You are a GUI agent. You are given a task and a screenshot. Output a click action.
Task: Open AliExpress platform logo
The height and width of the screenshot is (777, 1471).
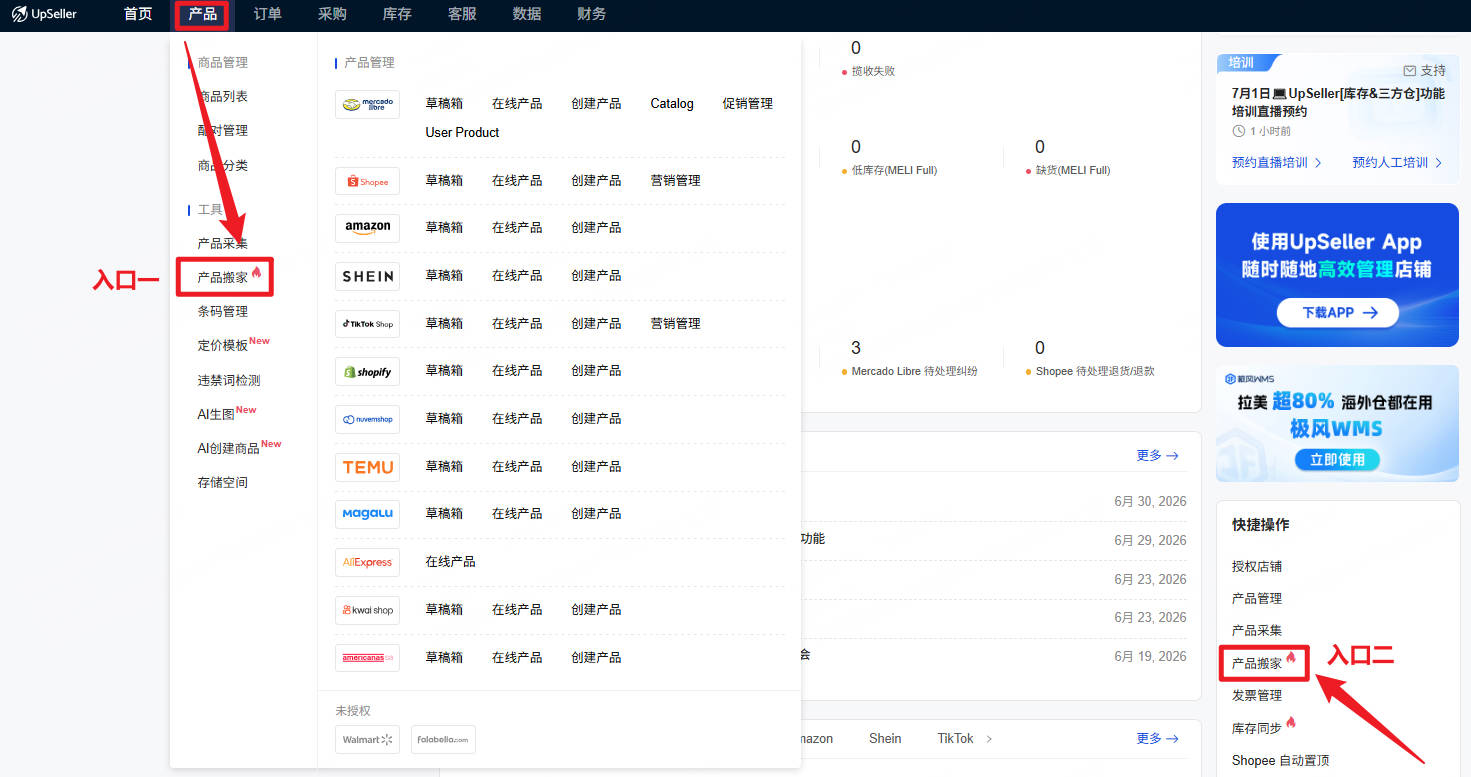coord(367,562)
